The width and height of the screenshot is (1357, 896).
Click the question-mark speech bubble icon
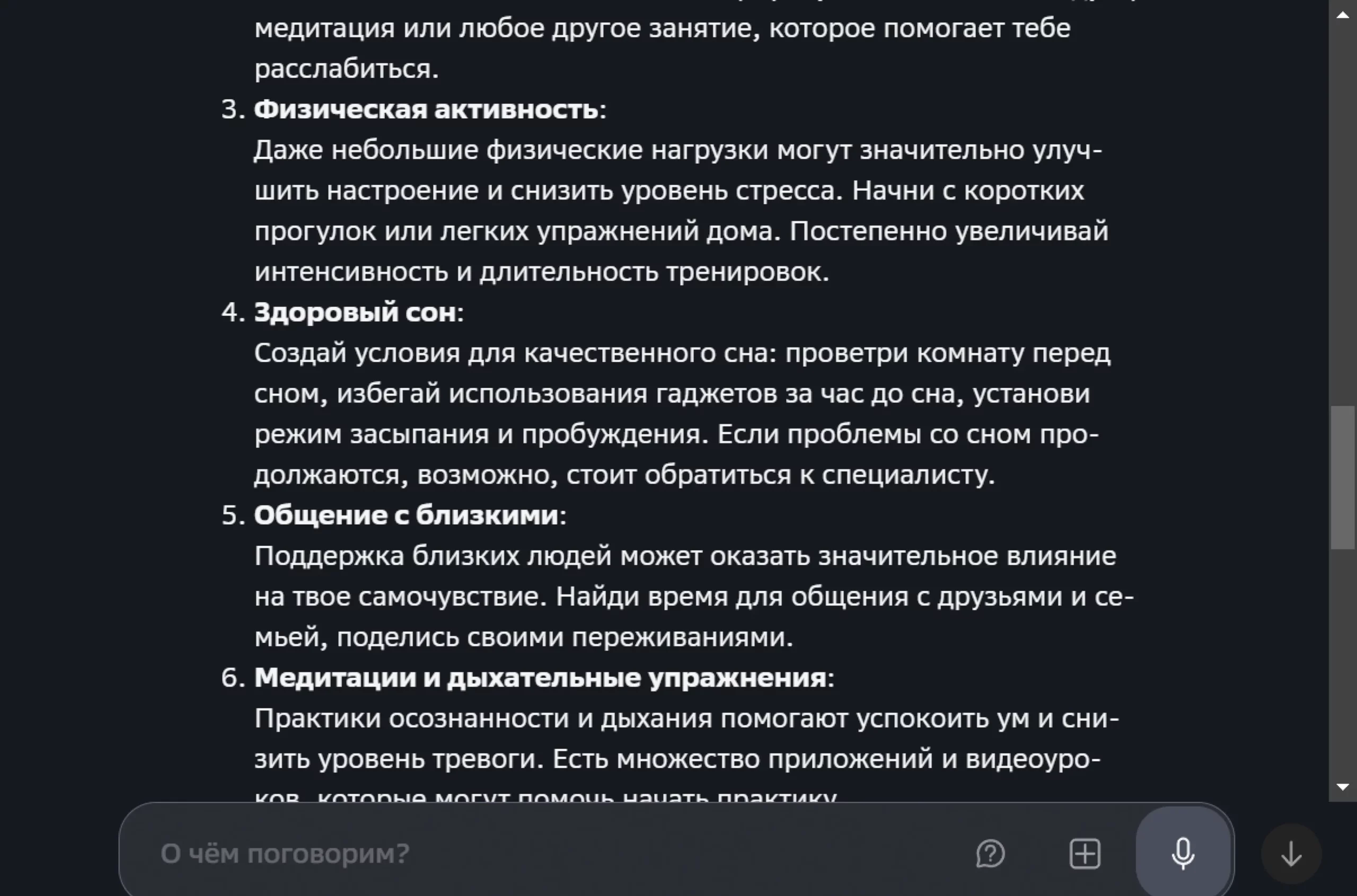pos(990,854)
